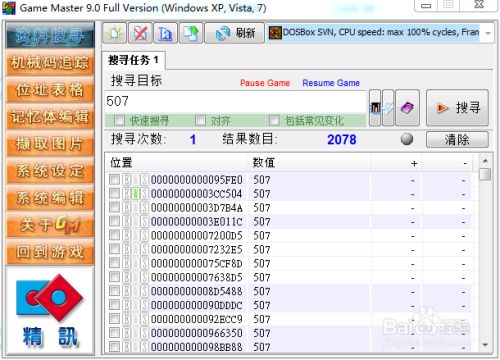Enable the 对齐 checkbox
Viewport: 500px width, 360px height.
pyautogui.click(x=200, y=120)
